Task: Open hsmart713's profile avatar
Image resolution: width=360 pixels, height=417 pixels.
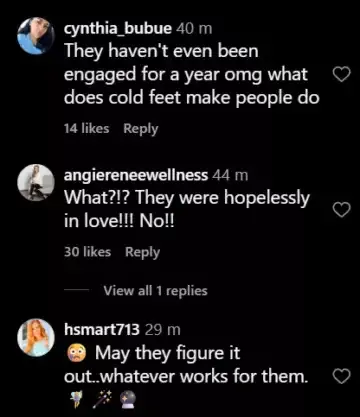Action: pos(36,338)
